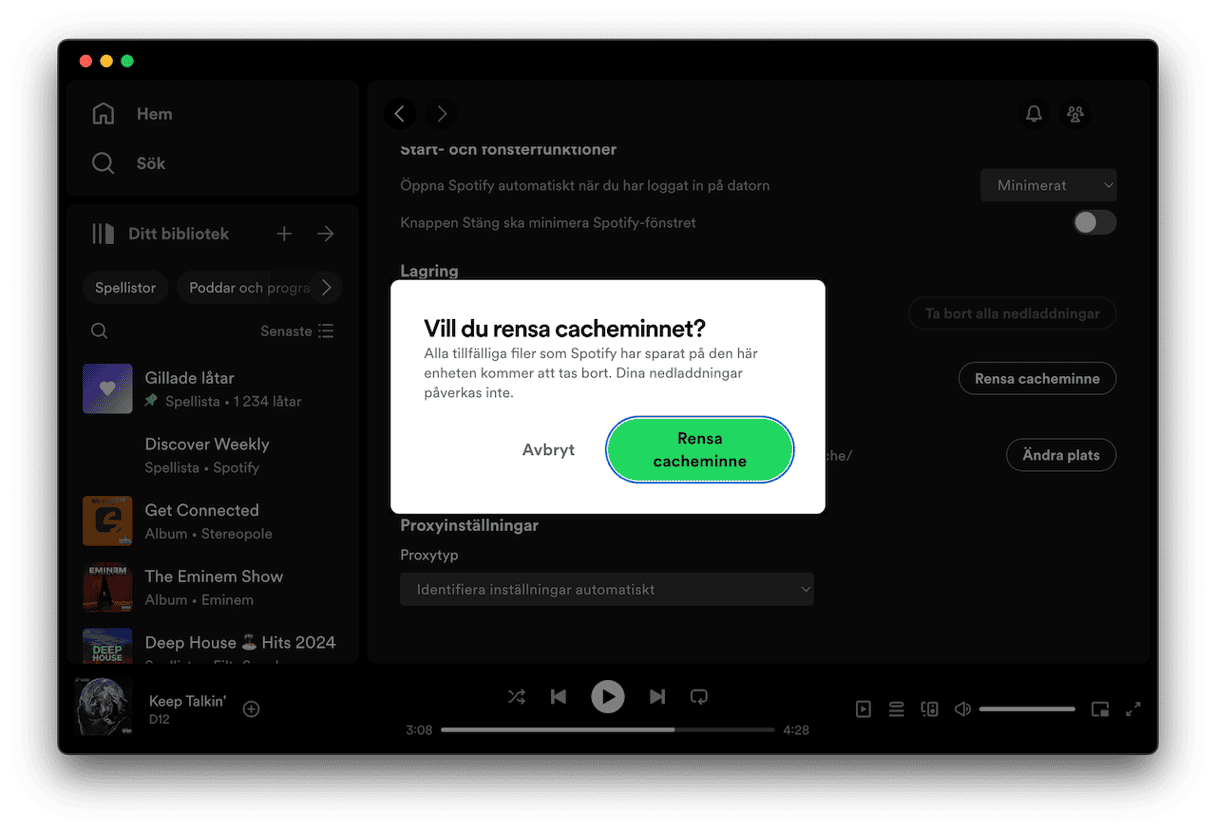Open connect to device icon
The image size is (1216, 831).
929,709
